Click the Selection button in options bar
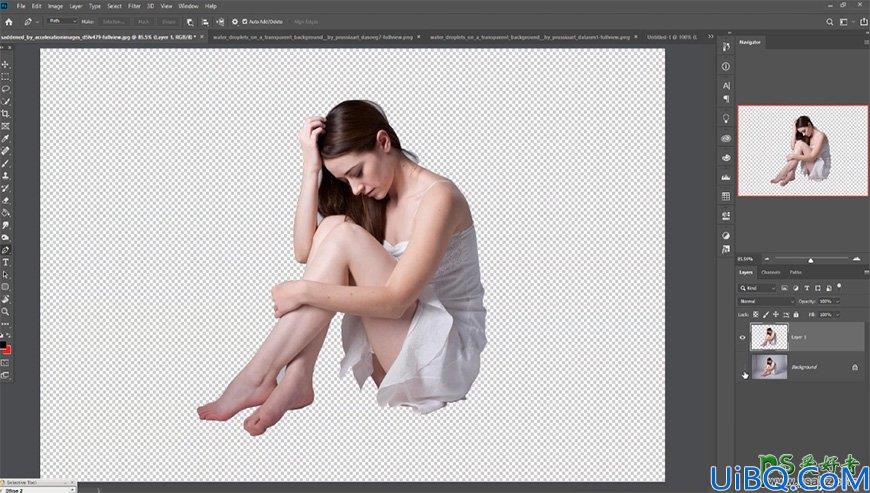 113,22
